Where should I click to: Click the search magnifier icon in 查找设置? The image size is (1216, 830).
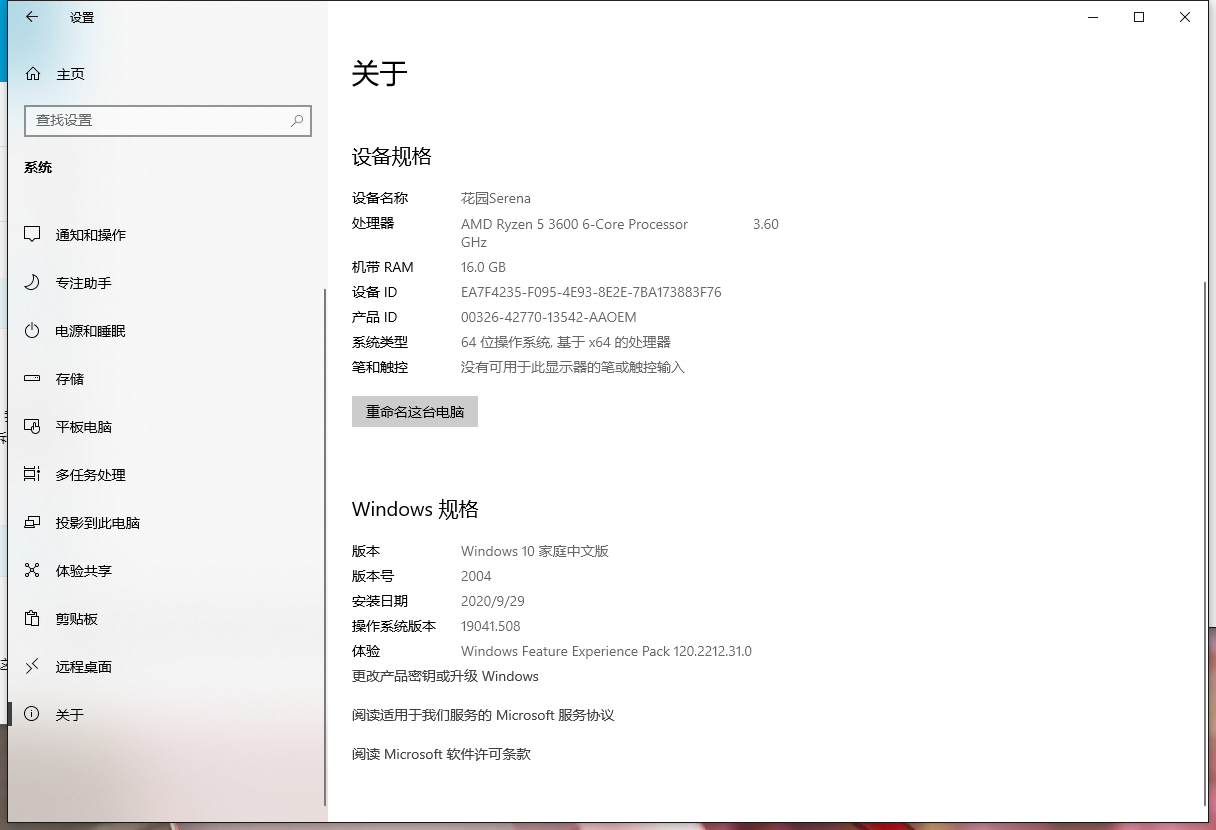pos(297,120)
